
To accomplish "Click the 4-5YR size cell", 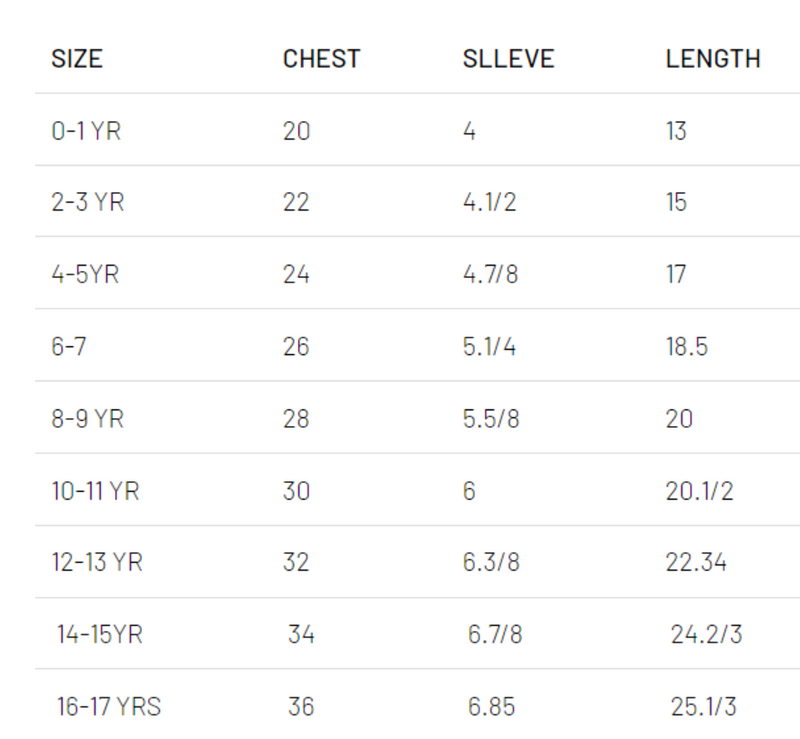I will [x=85, y=275].
